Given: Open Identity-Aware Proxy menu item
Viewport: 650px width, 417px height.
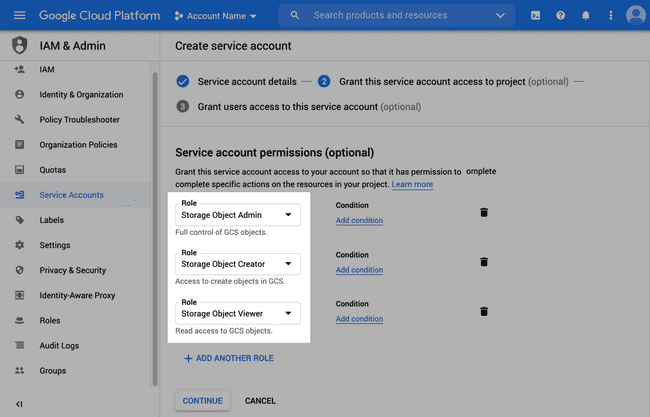Looking at the screenshot, I should [77, 296].
